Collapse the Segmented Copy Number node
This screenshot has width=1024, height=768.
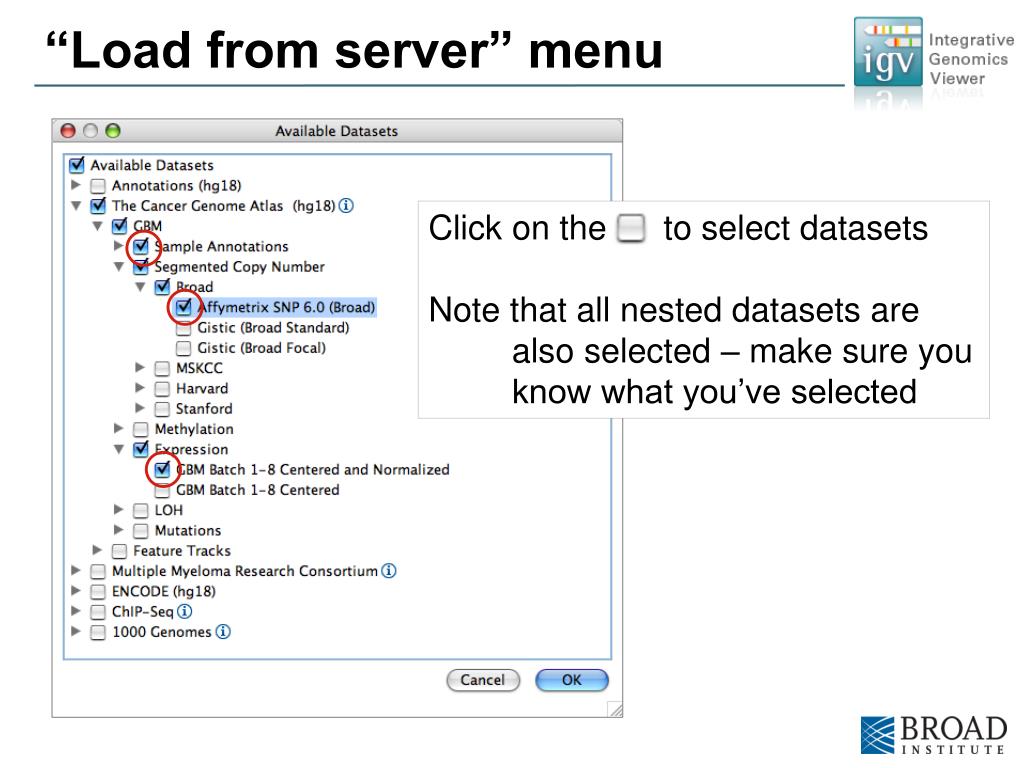[x=119, y=266]
